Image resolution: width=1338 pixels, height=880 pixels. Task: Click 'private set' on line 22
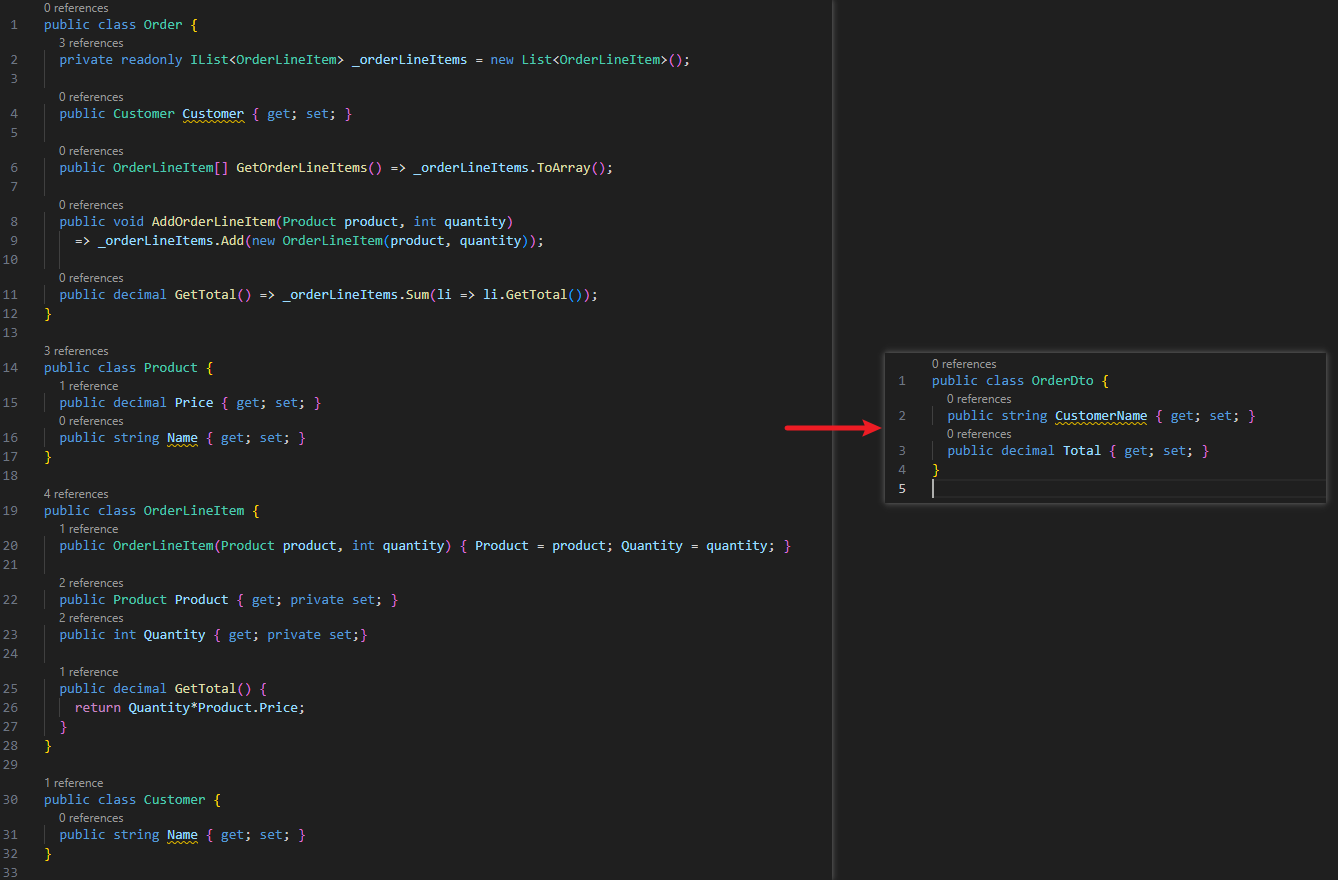[x=332, y=600]
